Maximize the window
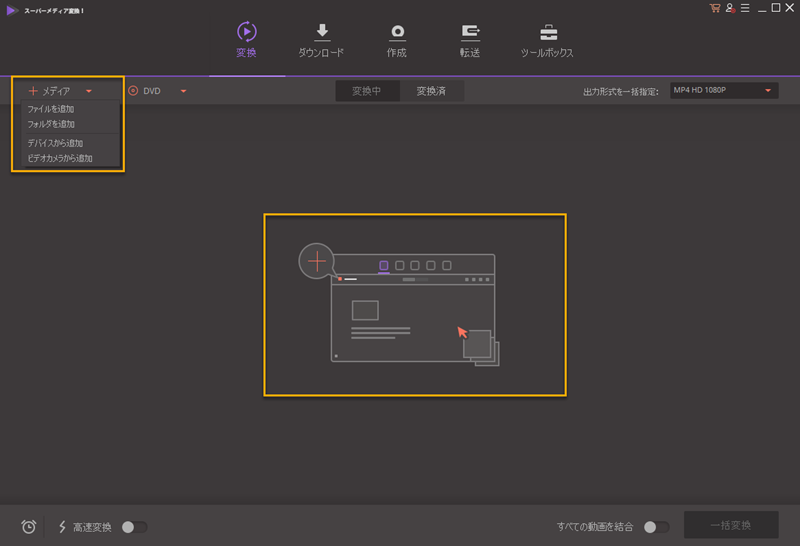 coord(776,8)
